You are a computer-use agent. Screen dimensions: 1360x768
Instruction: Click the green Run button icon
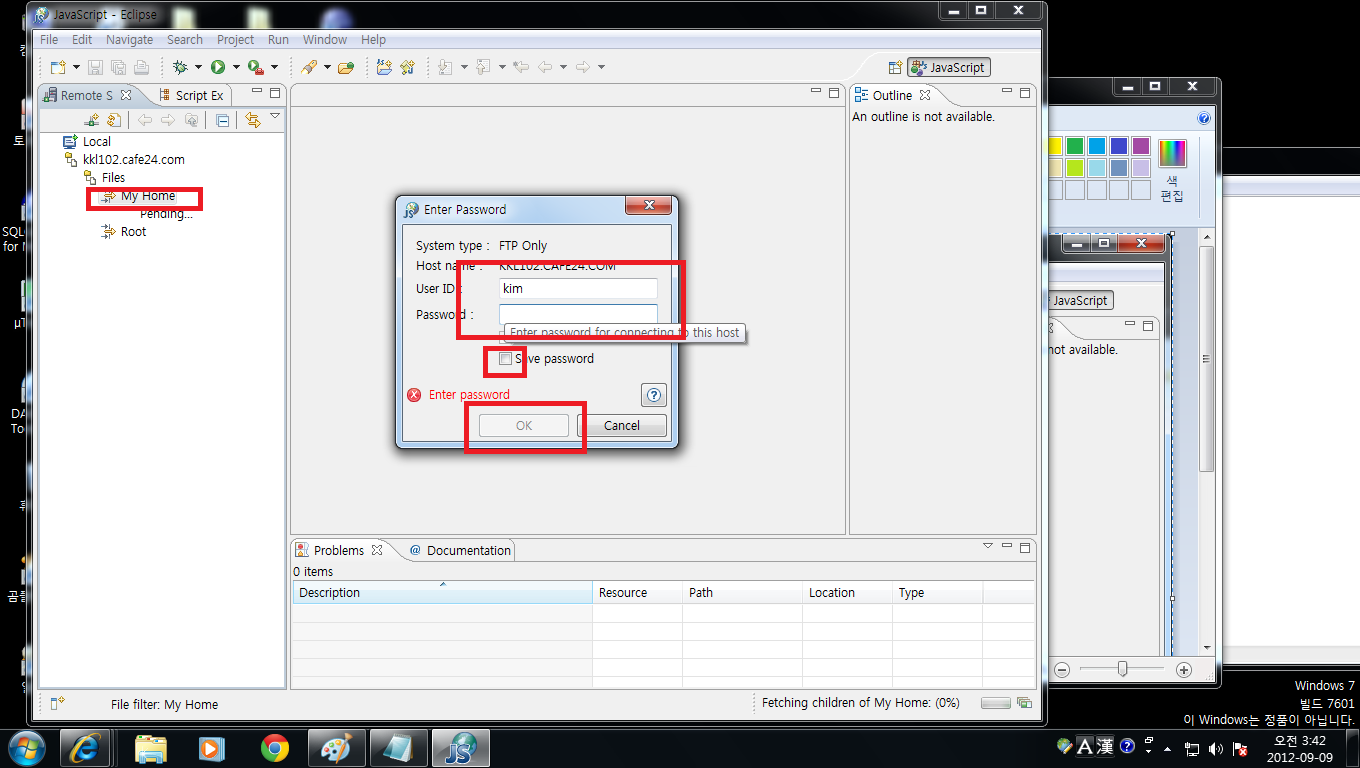[218, 67]
